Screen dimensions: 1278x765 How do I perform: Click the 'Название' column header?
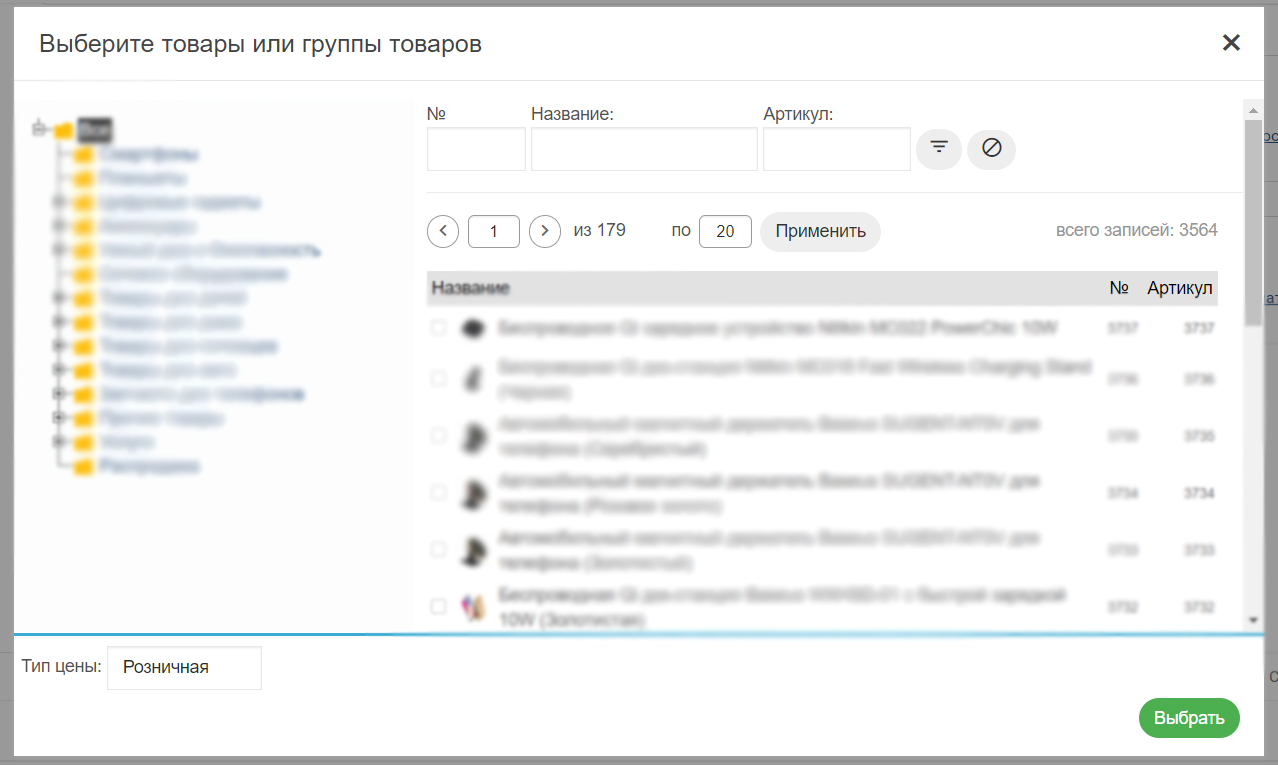tap(471, 288)
